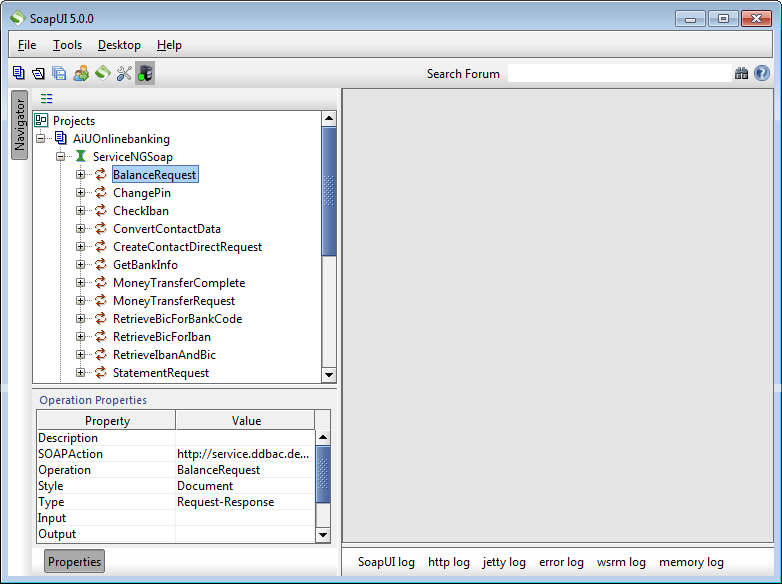Click the SoapUI logo in title bar
Viewport: 782px width, 584px height.
(18, 18)
